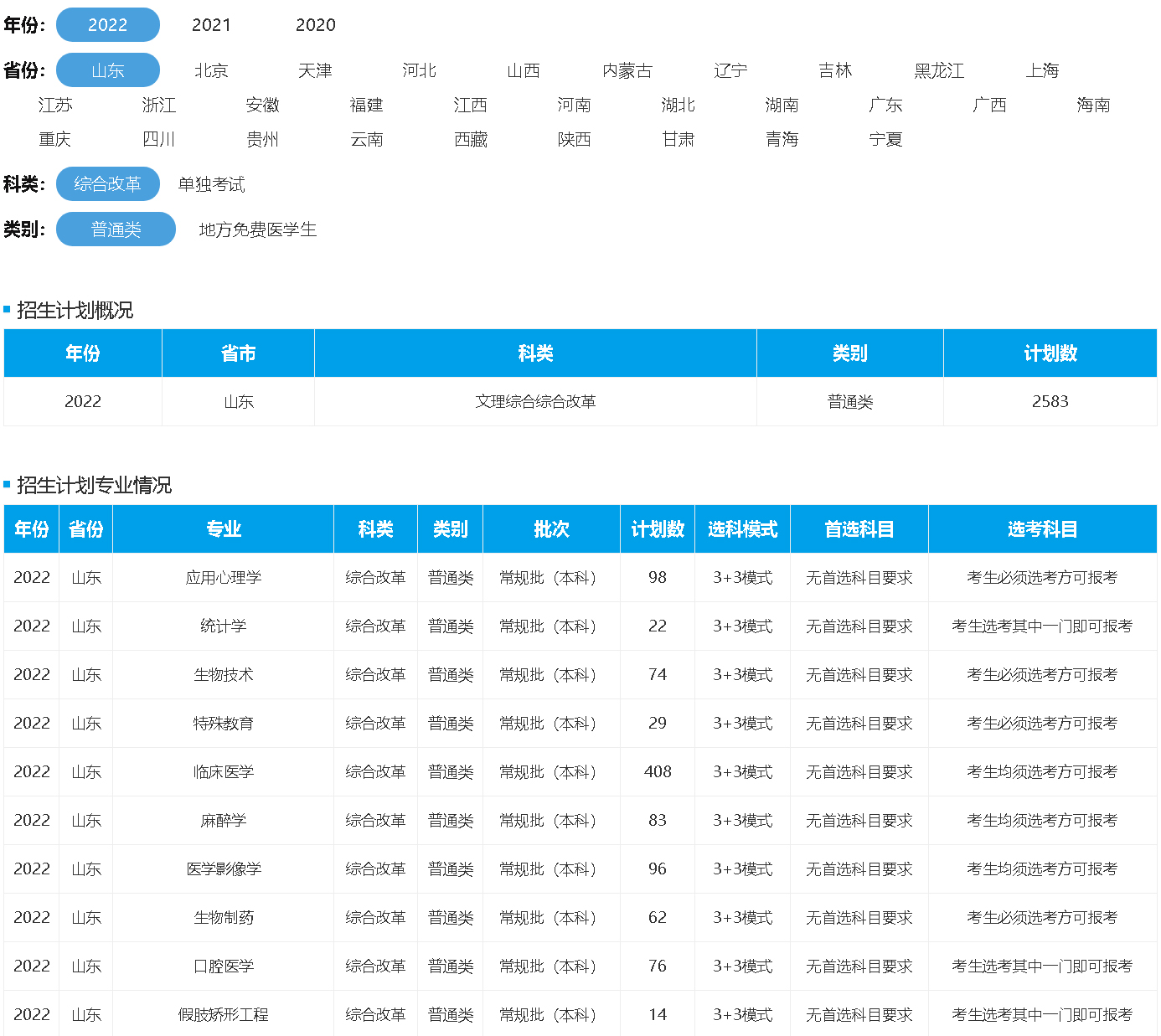Click 文理综合综合改革 cell in overview table
Image resolution: width=1161 pixels, height=1036 pixels.
pyautogui.click(x=536, y=401)
